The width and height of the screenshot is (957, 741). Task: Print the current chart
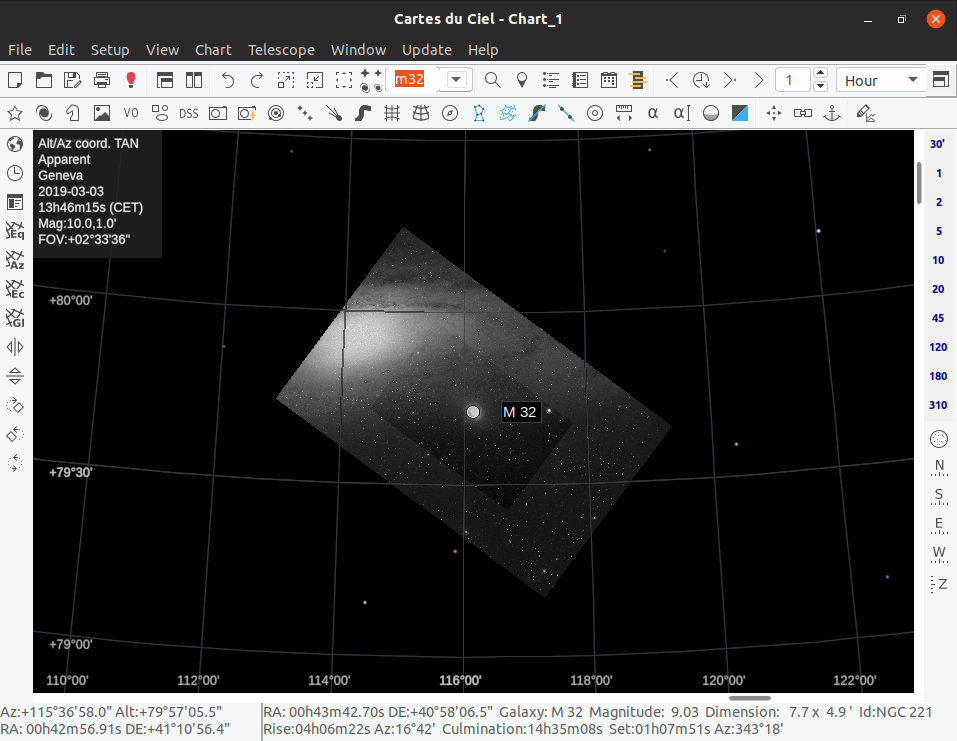coord(102,80)
